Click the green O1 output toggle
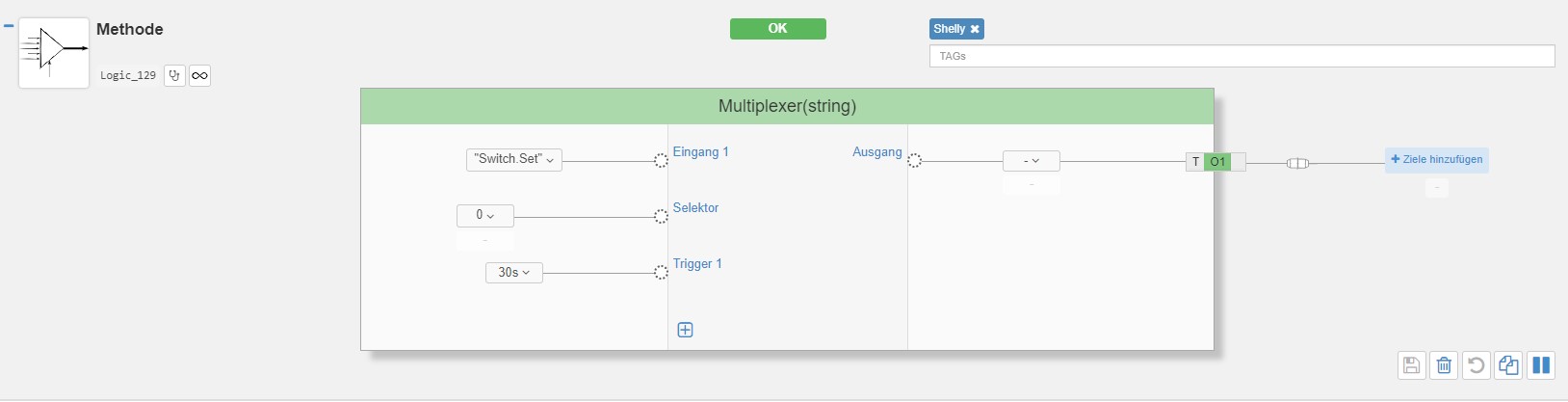The width and height of the screenshot is (1568, 402). [1217, 162]
